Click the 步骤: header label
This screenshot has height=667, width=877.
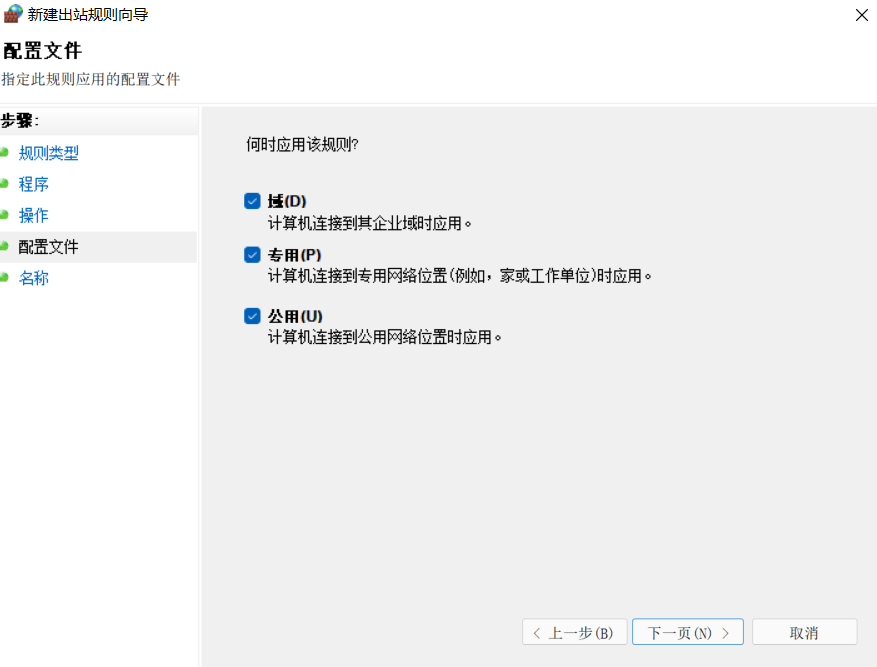(20, 121)
